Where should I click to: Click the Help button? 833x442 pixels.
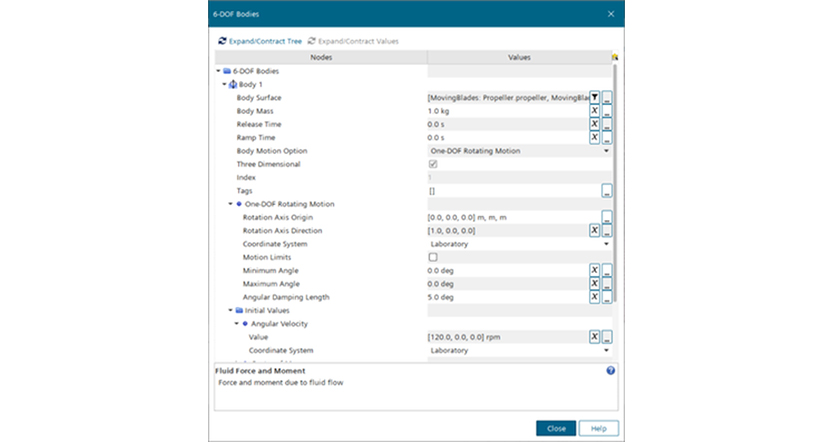[599, 428]
